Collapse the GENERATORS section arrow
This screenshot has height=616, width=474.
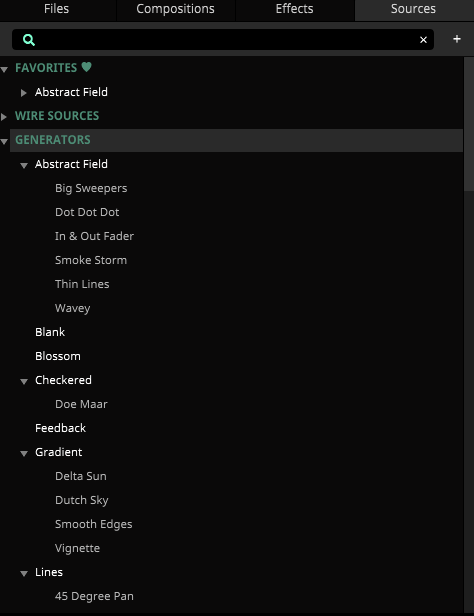point(4,141)
